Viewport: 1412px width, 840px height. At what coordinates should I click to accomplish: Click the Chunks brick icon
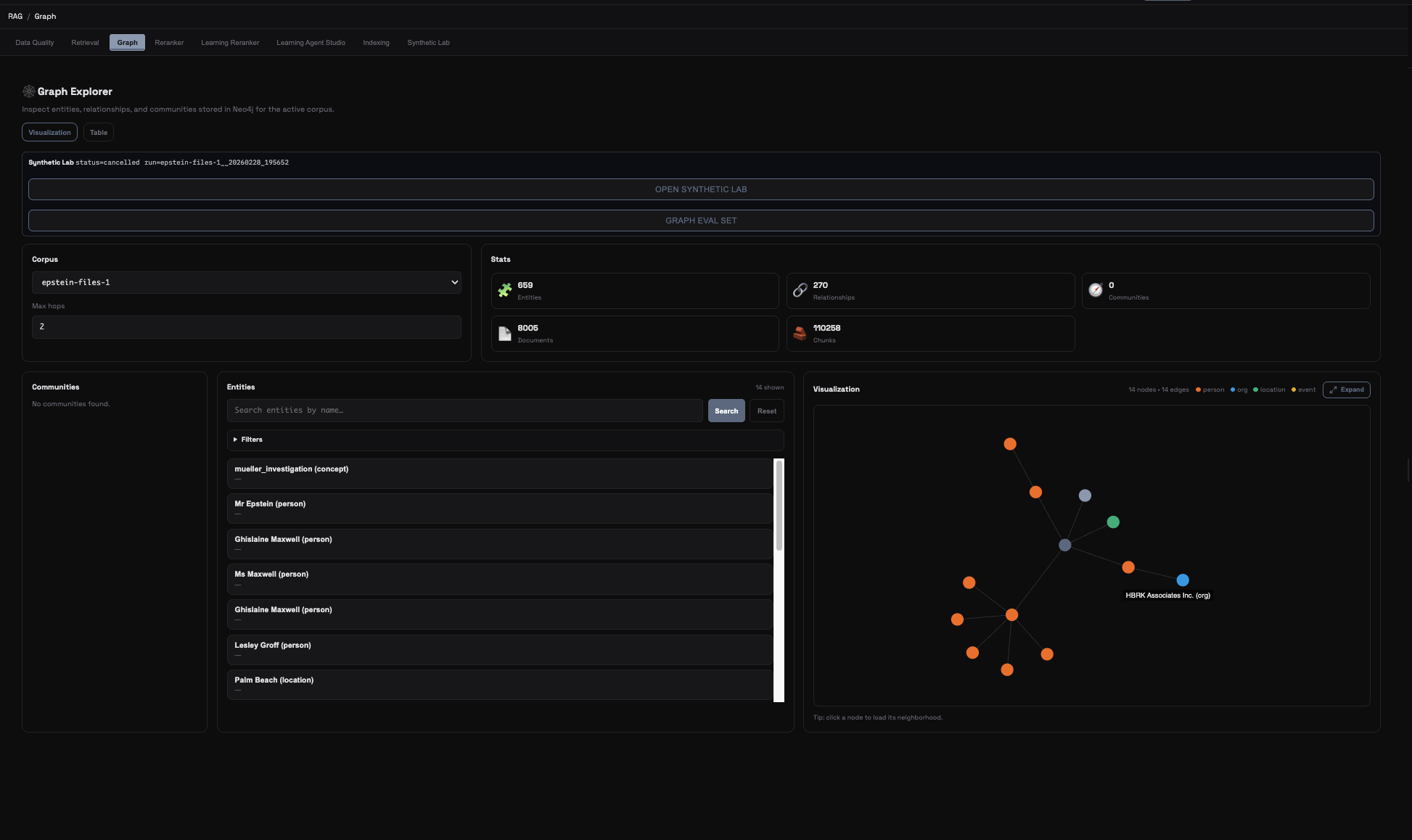click(x=800, y=333)
